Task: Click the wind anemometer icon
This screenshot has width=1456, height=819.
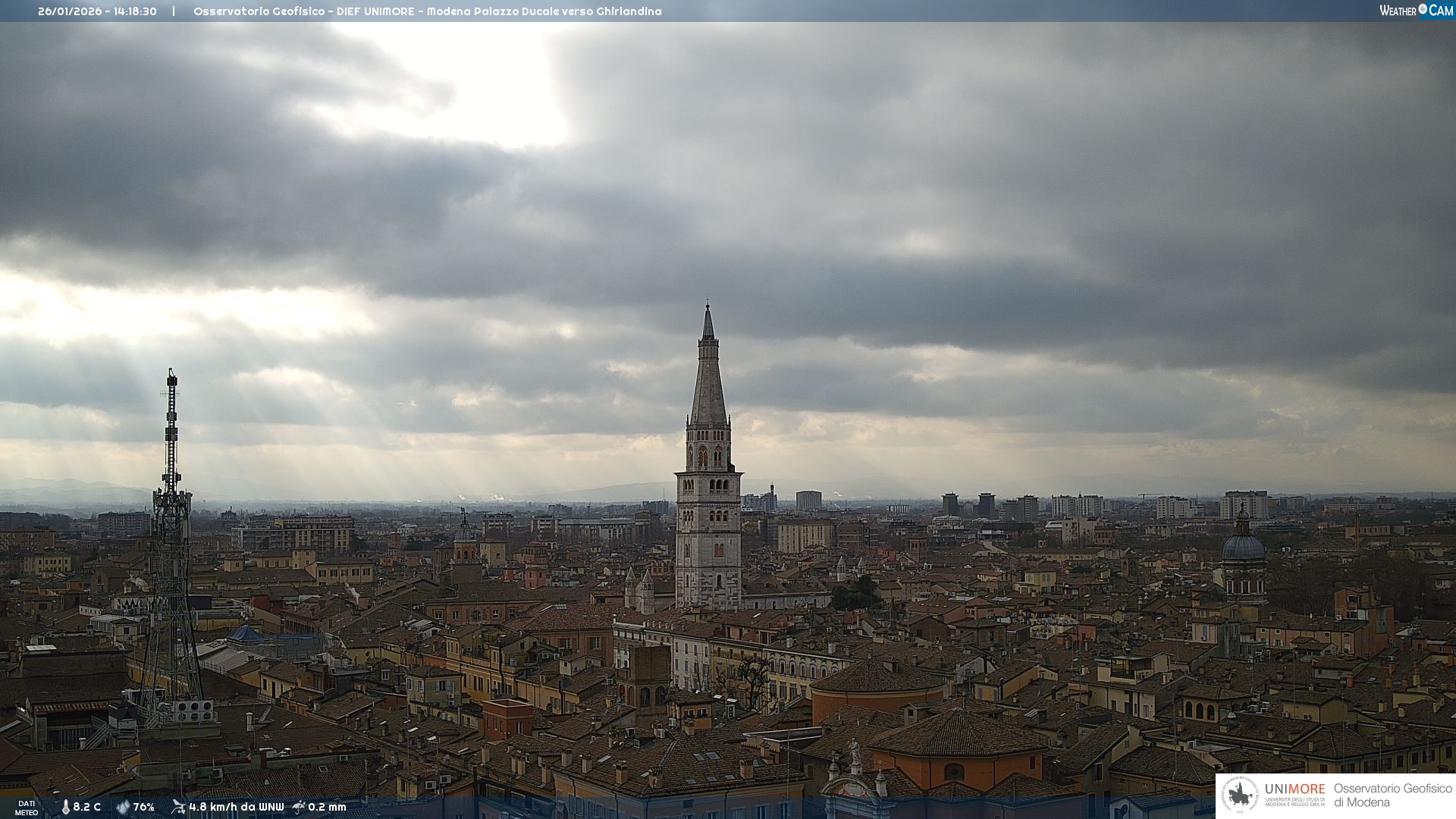Action: click(x=178, y=807)
